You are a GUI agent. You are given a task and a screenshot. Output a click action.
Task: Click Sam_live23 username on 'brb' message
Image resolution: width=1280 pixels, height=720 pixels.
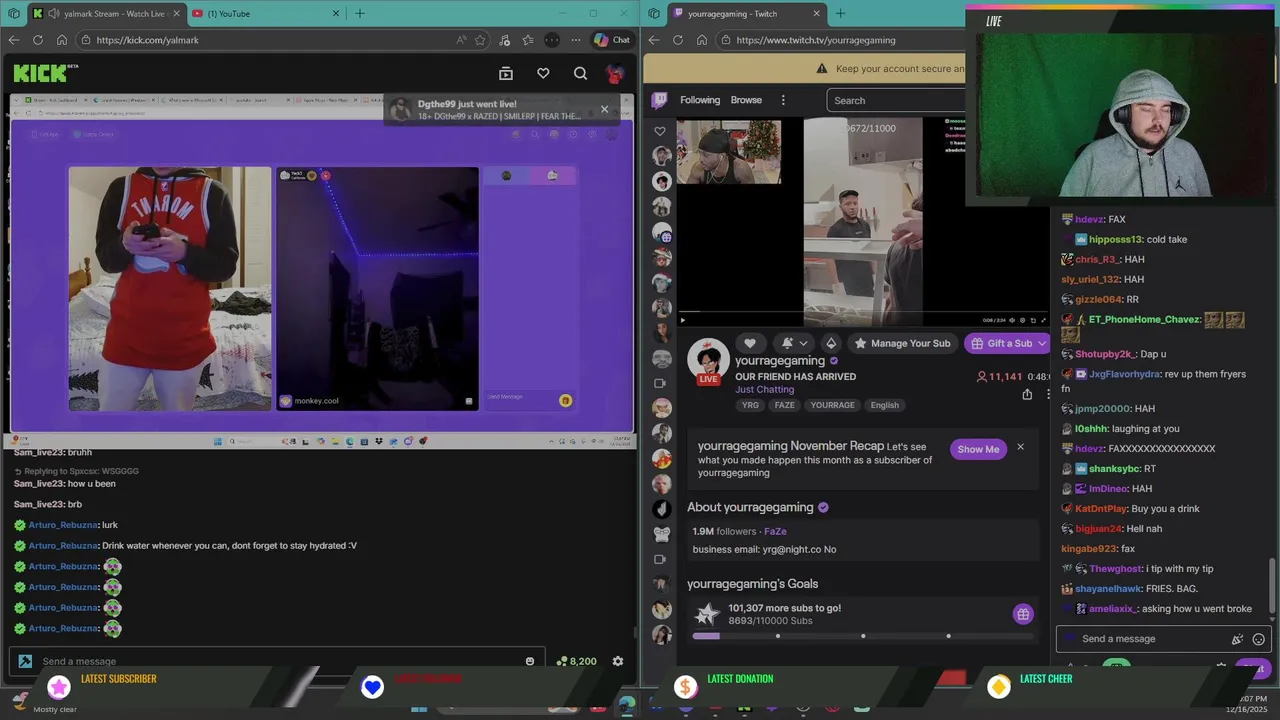(x=38, y=504)
